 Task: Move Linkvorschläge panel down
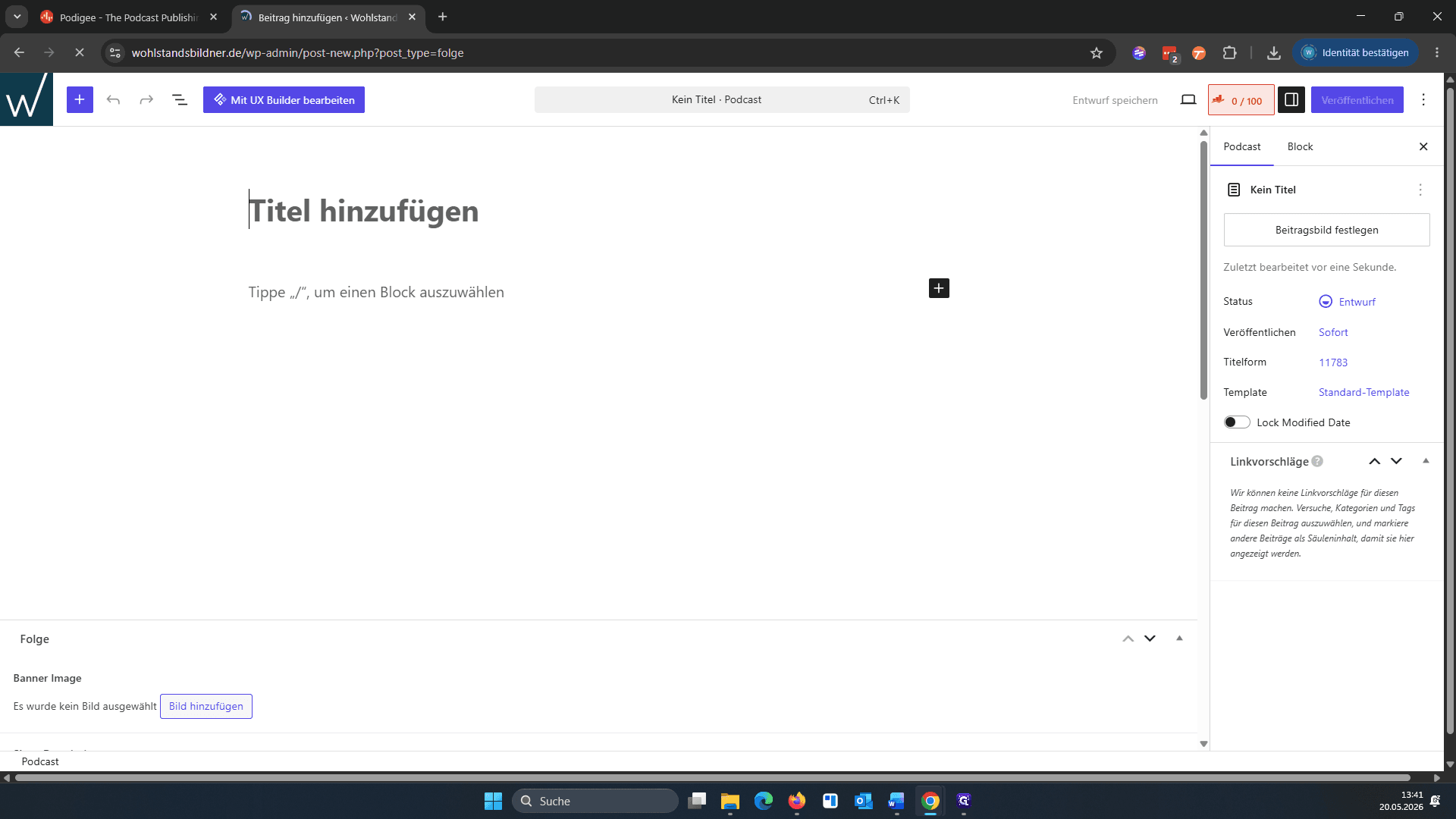pos(1396,461)
